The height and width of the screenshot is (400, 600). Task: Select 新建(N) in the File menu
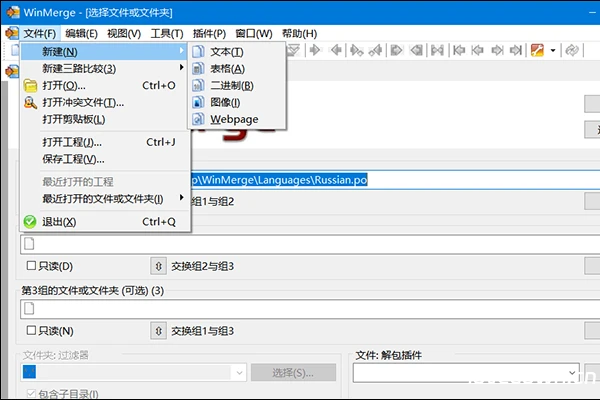click(x=104, y=52)
